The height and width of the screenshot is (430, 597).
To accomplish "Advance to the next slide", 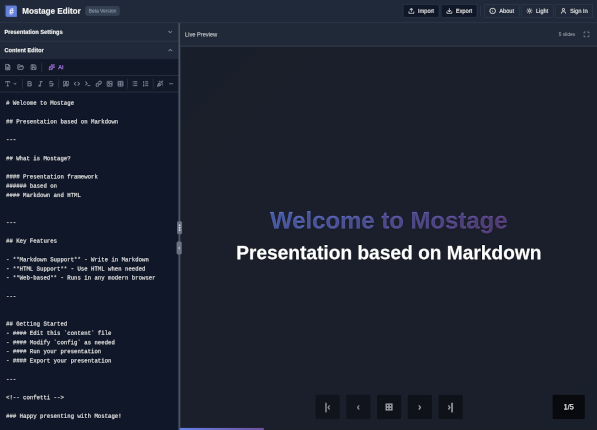I will click(420, 407).
